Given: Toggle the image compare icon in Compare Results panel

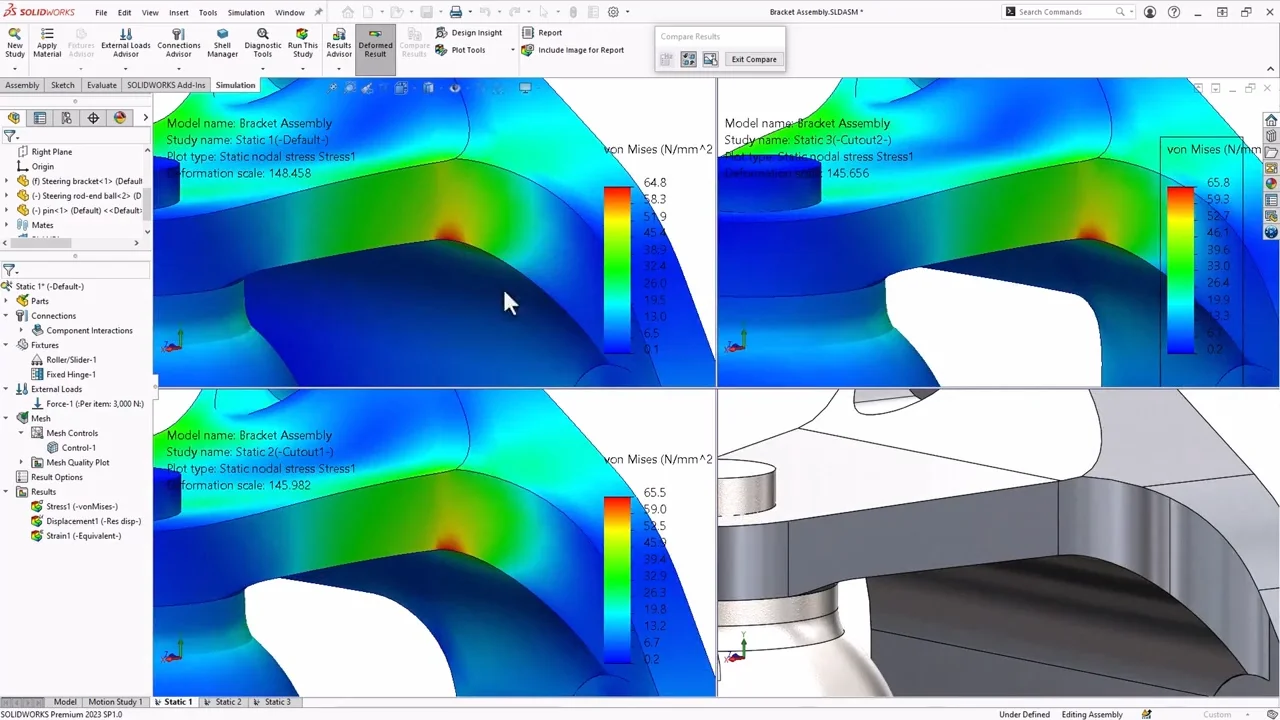Looking at the screenshot, I should point(710,59).
